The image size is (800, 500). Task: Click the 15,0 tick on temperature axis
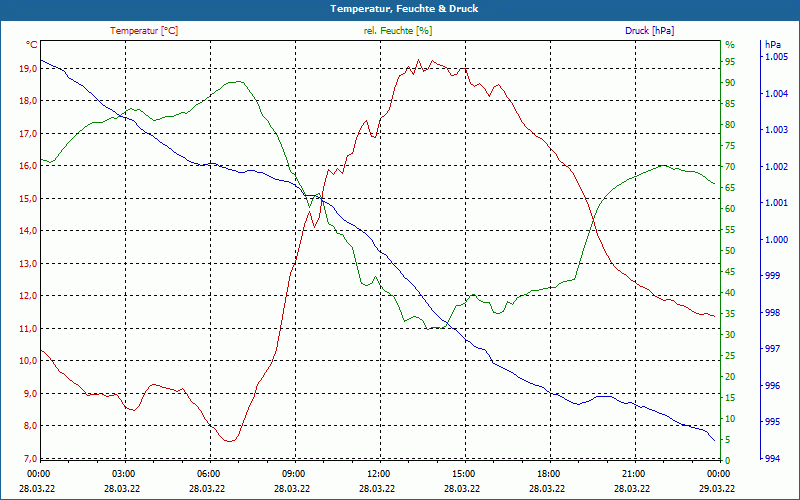[x=29, y=198]
